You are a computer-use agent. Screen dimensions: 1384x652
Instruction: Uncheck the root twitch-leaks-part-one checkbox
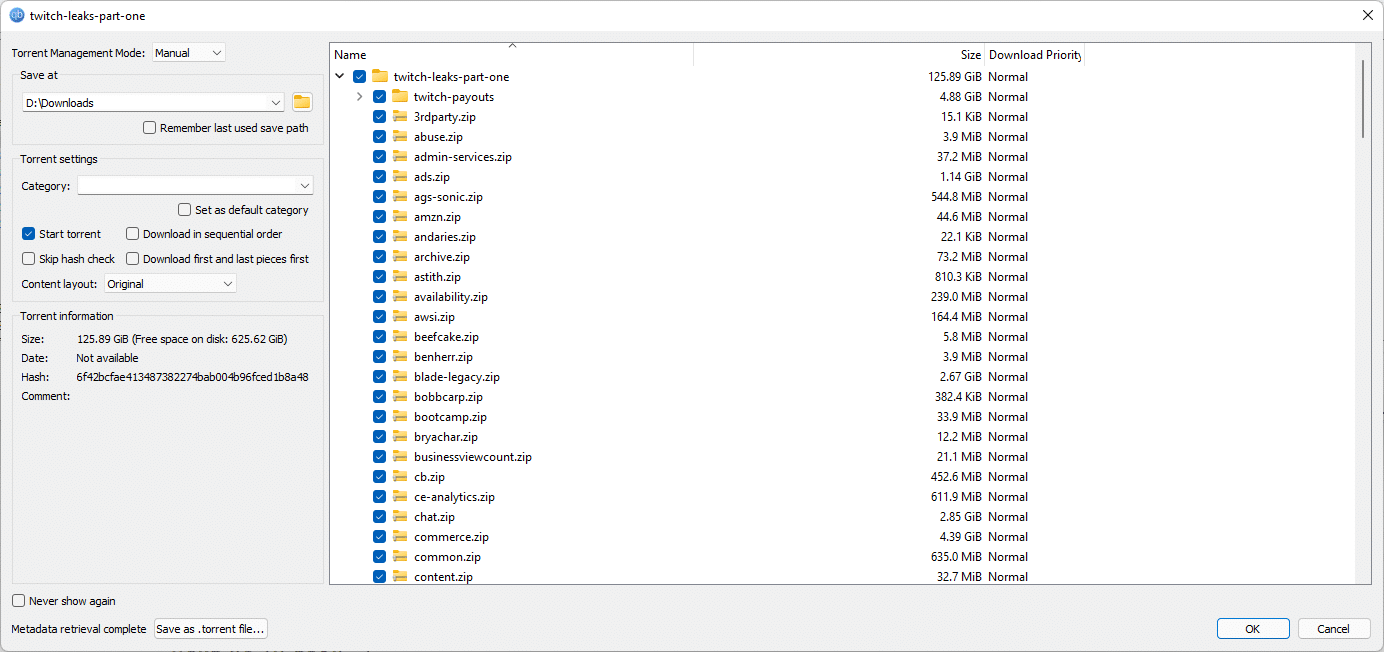tap(360, 76)
